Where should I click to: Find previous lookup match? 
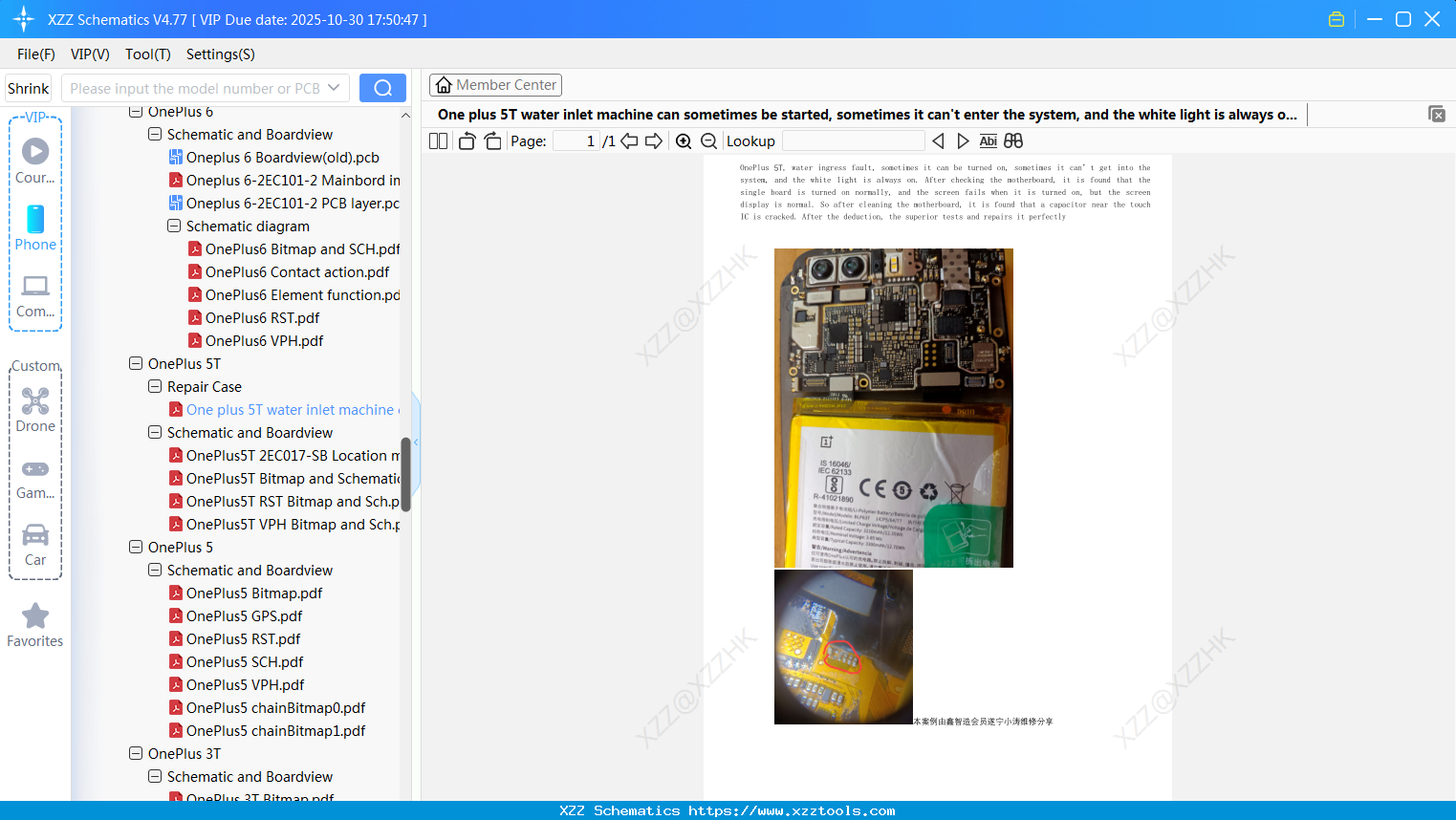[x=938, y=140]
